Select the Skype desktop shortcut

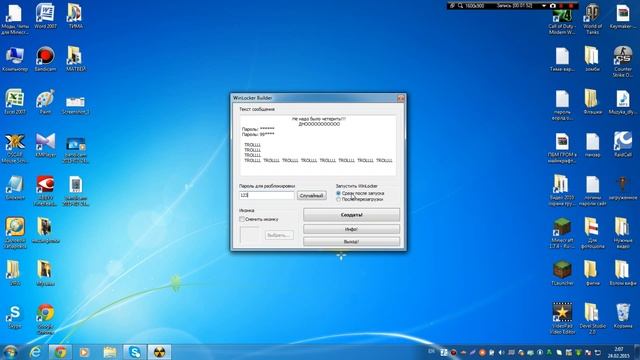(15, 316)
